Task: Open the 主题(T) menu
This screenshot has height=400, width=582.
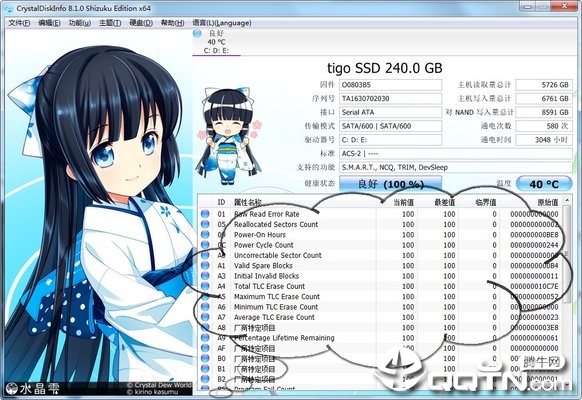Action: point(110,23)
